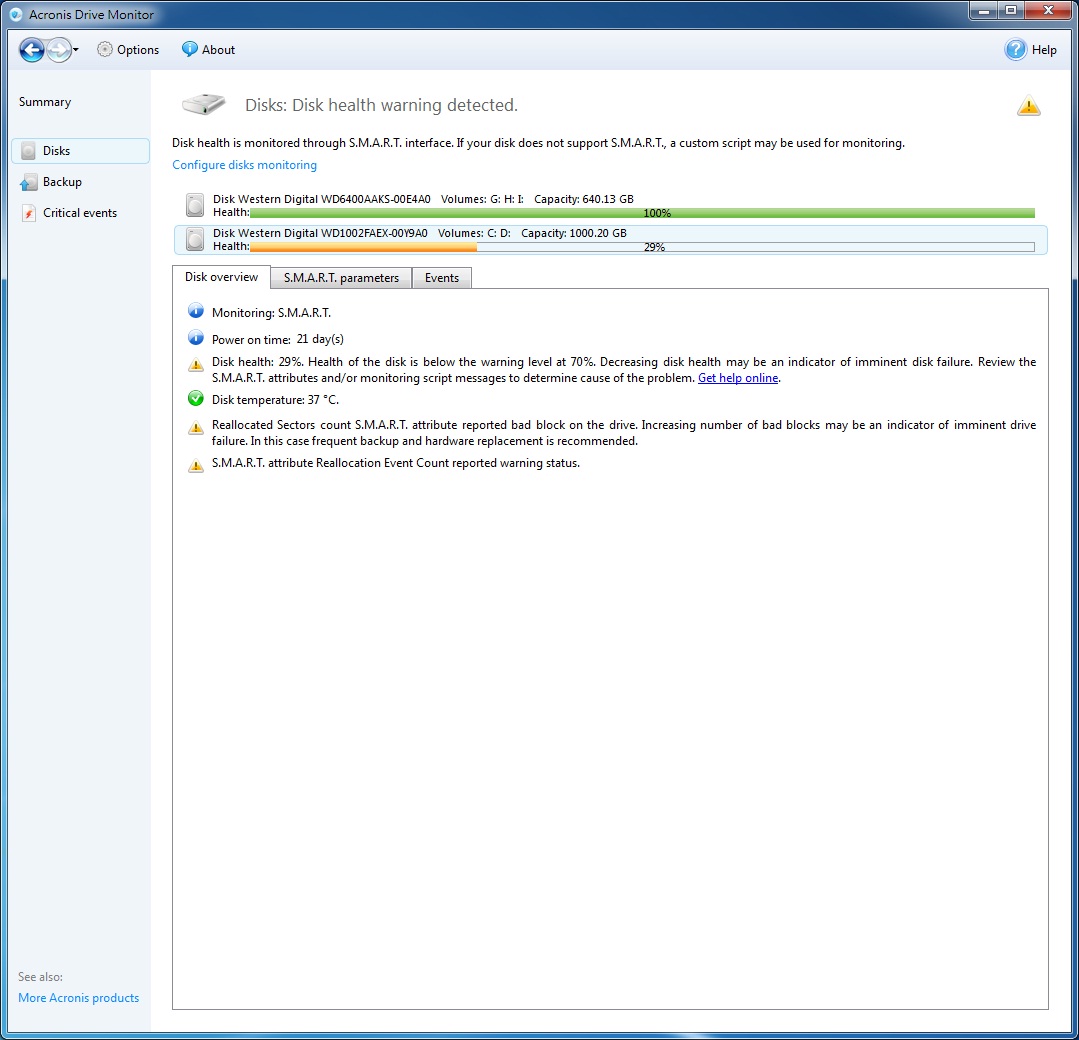Select the 100% health bar
This screenshot has width=1079, height=1040.
pos(642,213)
